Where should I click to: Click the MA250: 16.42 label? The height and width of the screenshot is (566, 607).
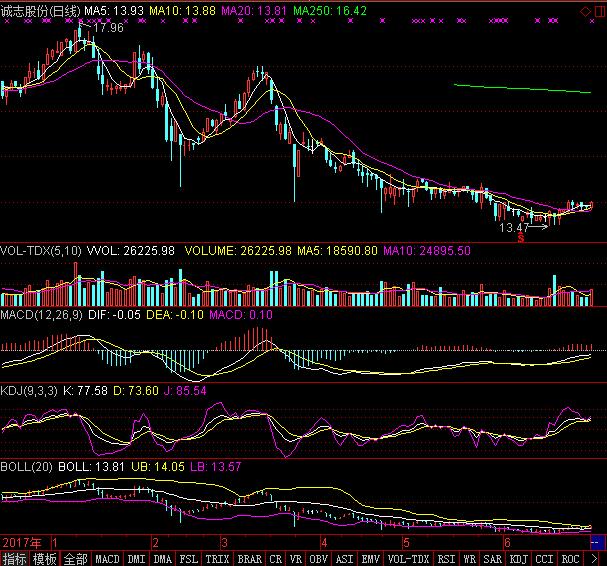(330, 11)
